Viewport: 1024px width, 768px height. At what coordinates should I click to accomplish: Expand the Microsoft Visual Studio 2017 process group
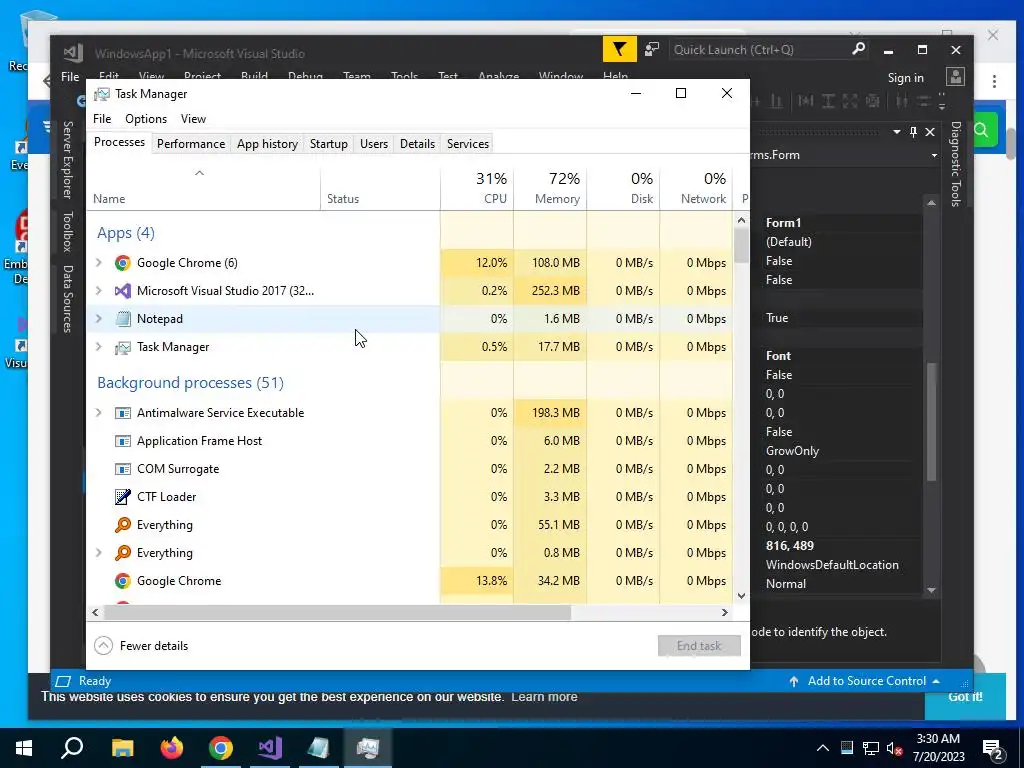click(99, 291)
